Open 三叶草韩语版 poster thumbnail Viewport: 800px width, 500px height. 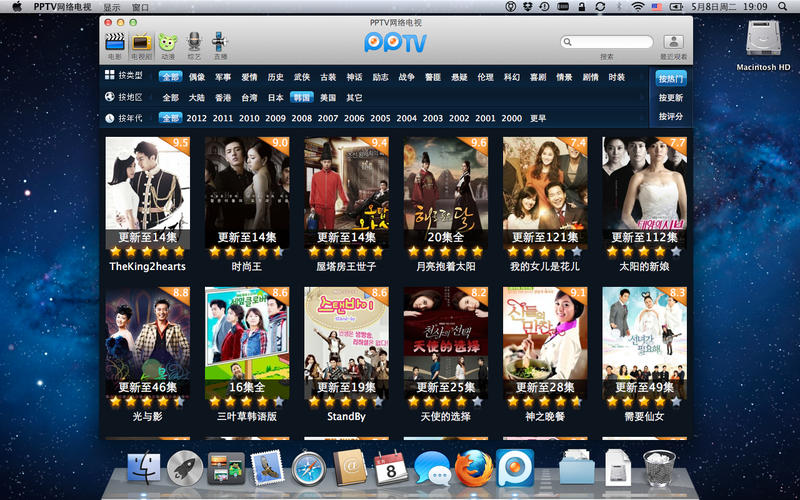247,342
